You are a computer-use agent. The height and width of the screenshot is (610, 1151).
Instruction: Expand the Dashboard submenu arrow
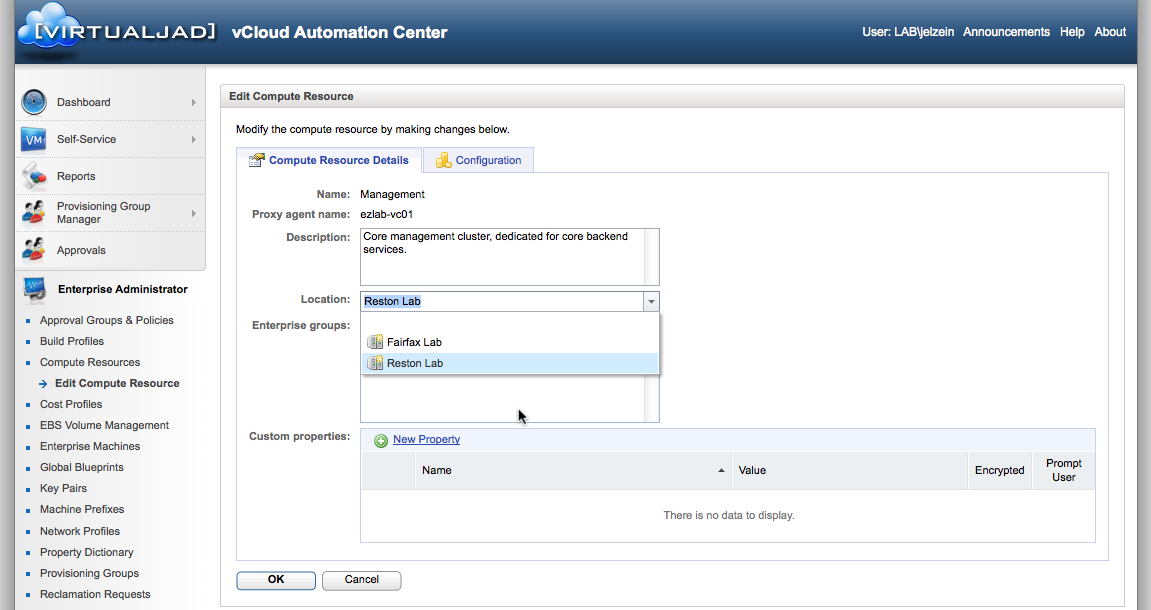(194, 102)
